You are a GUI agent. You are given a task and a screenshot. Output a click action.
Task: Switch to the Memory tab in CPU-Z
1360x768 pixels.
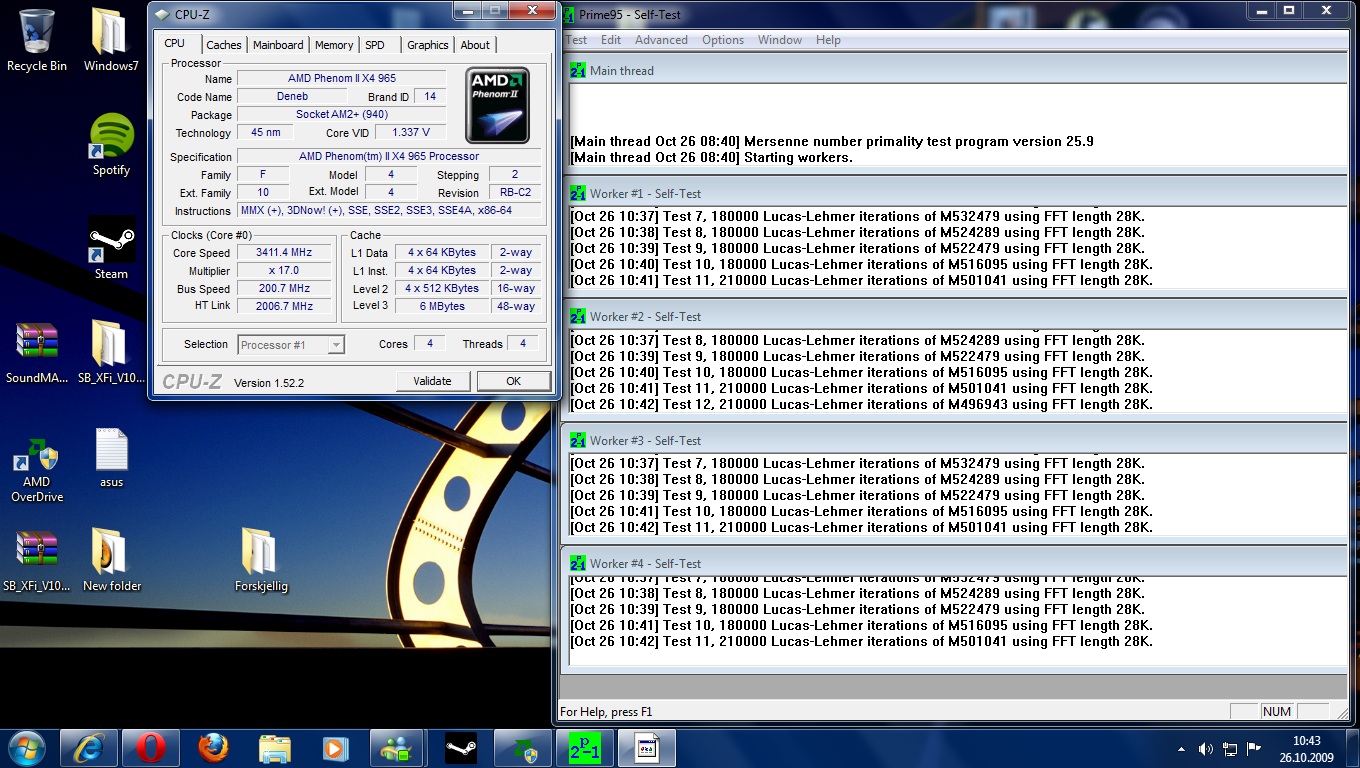334,45
